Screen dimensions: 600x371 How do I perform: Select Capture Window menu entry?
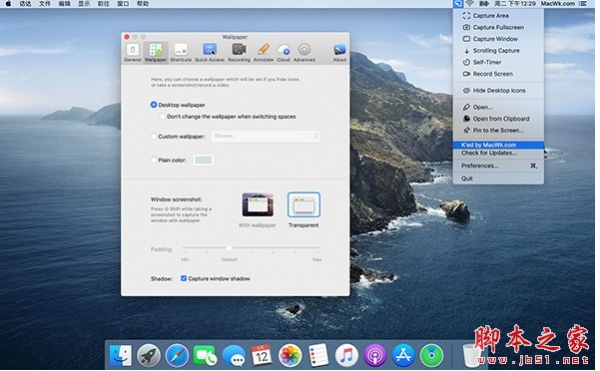pyautogui.click(x=498, y=39)
